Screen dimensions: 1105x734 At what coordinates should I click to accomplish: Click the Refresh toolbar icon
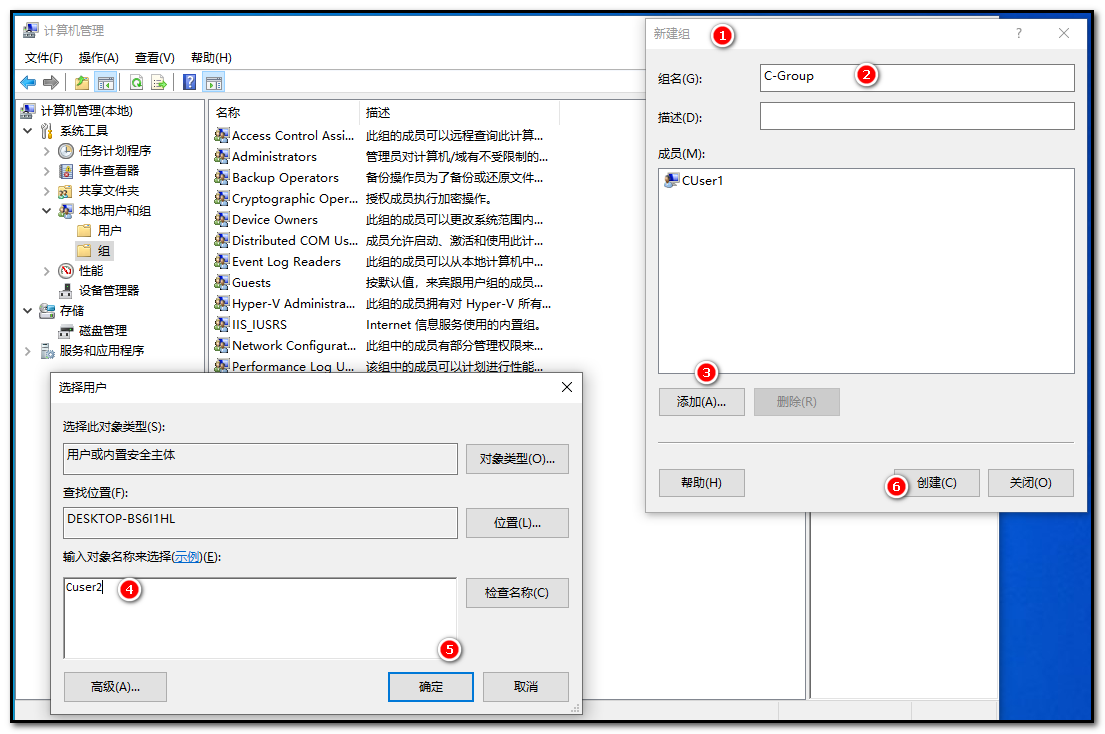tap(136, 82)
